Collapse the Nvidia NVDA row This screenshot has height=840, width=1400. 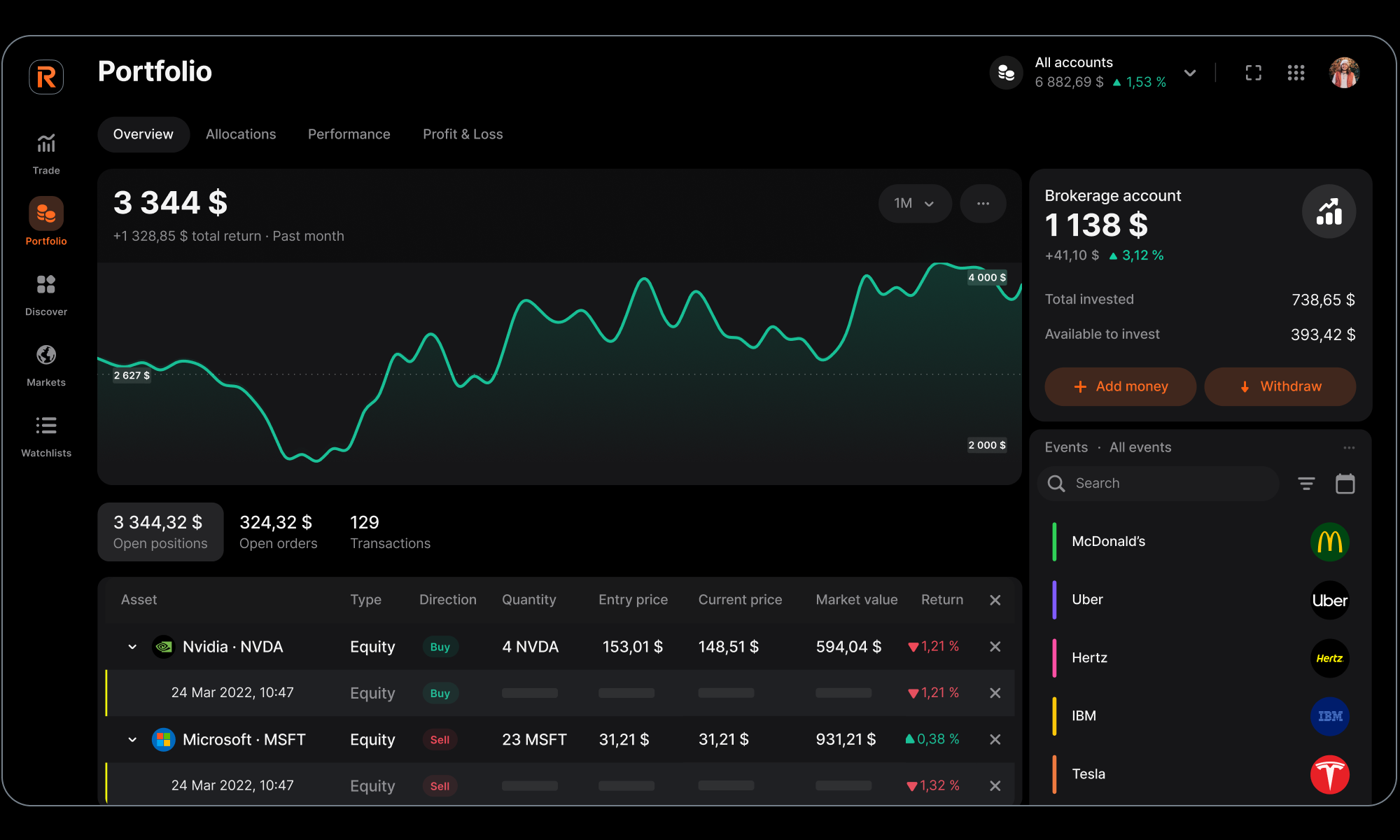(x=132, y=647)
